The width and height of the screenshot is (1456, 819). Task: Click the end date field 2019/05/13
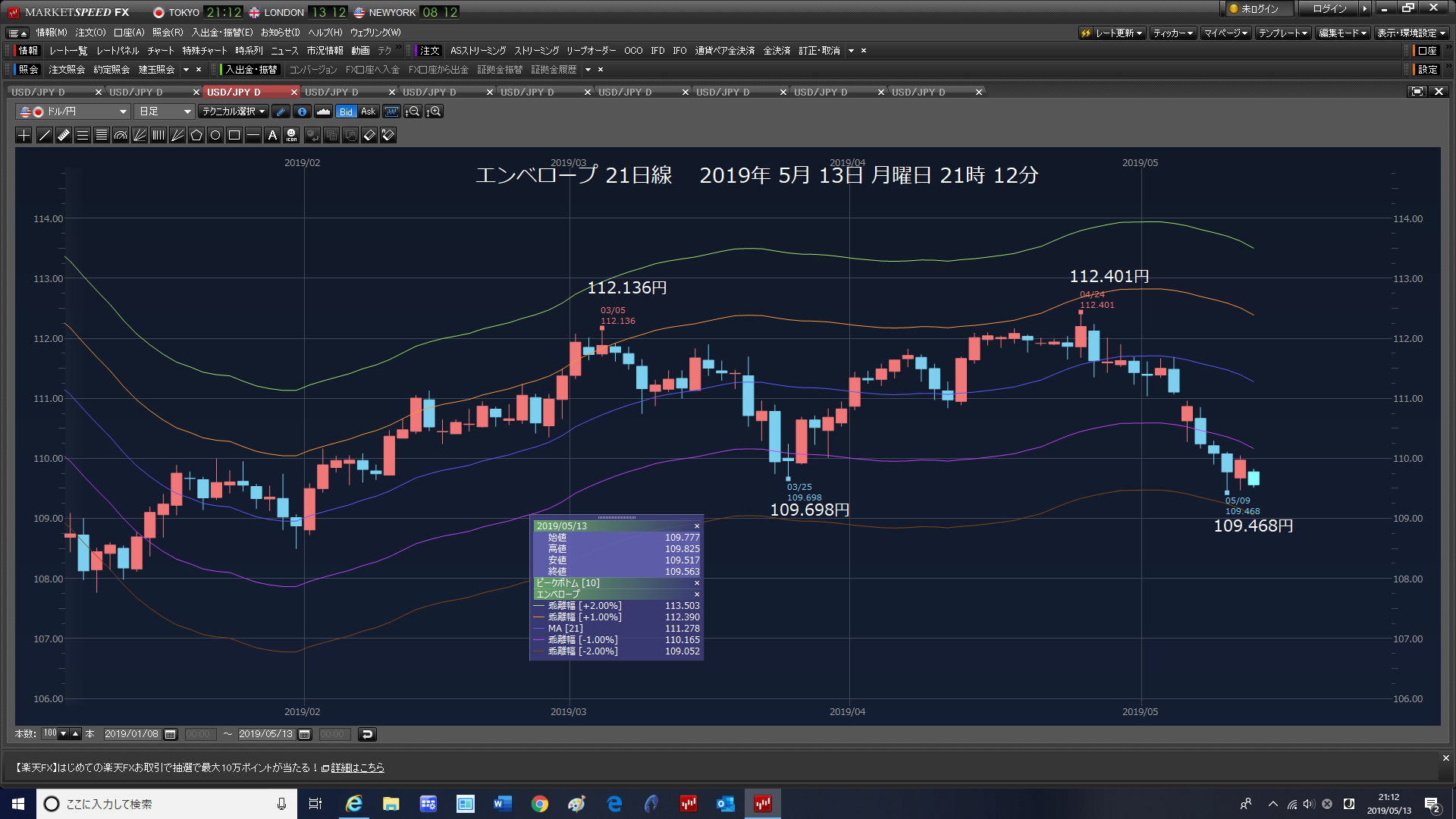[x=265, y=734]
